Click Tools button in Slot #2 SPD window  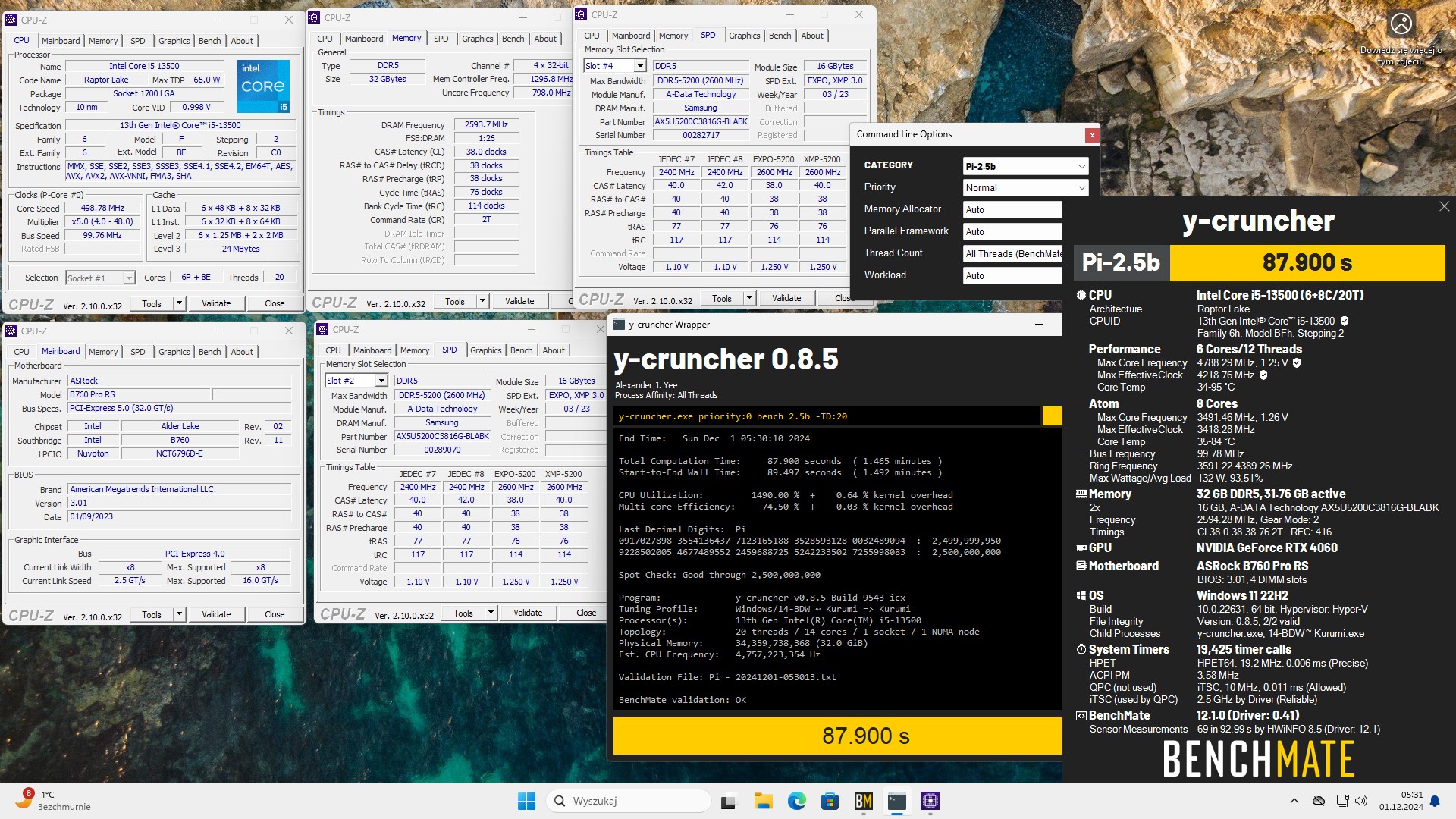point(463,613)
